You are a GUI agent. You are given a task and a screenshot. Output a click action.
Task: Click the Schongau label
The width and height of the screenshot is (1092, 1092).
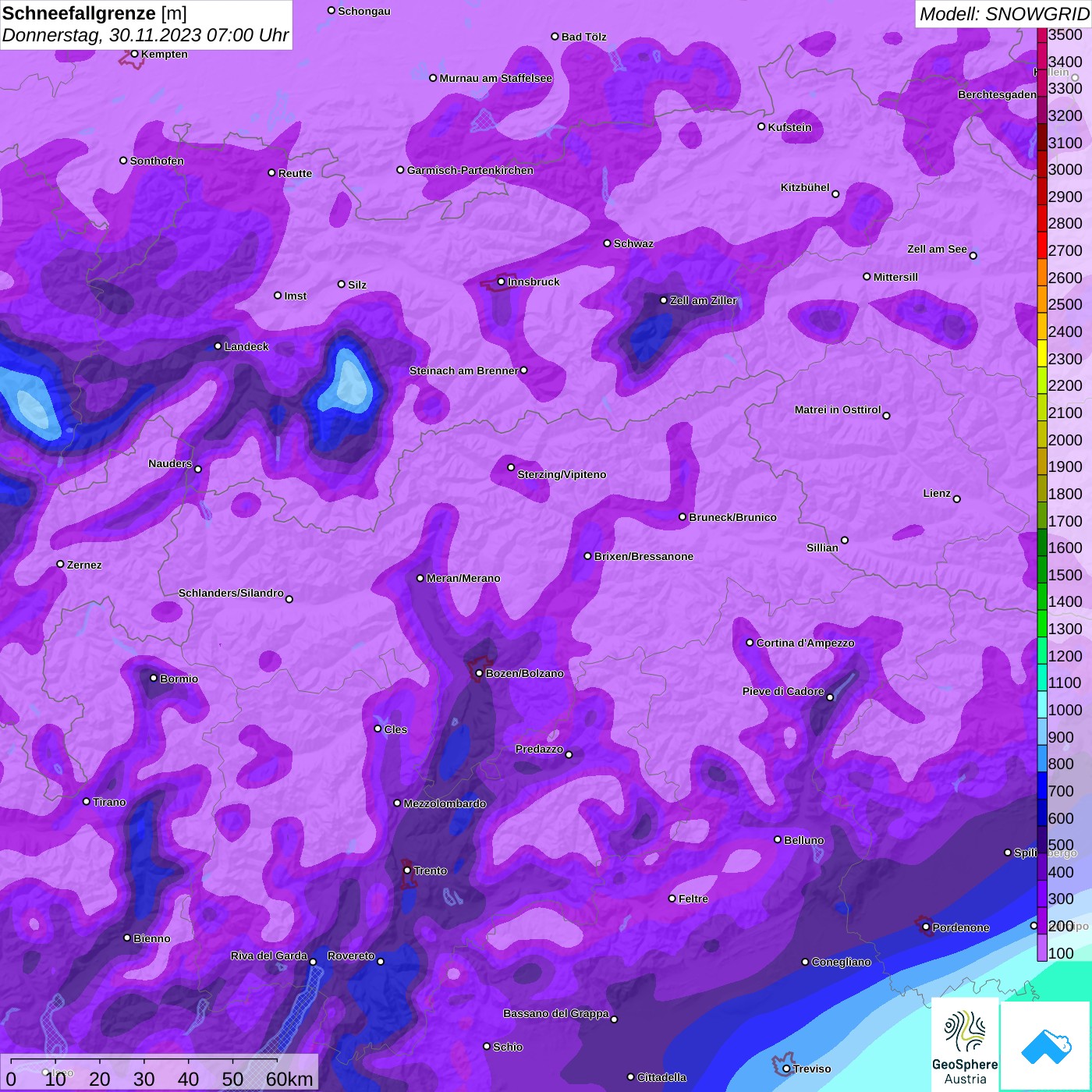364,11
